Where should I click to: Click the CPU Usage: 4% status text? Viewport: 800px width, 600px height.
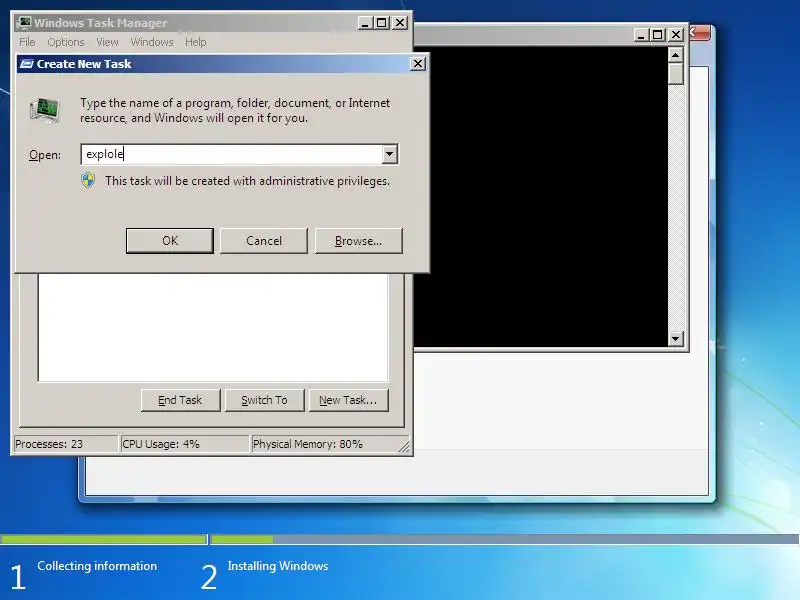click(161, 444)
